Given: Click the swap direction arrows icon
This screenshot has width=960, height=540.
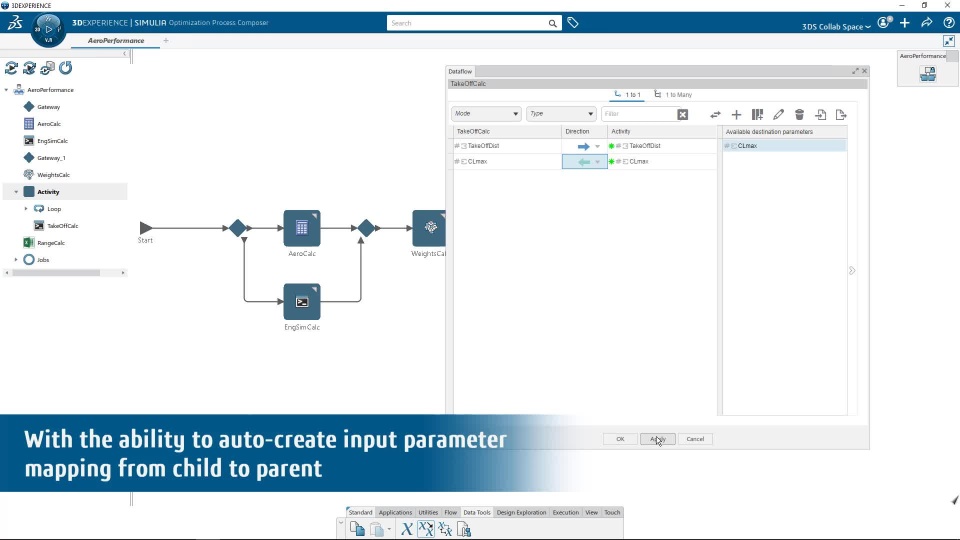Looking at the screenshot, I should (x=715, y=114).
